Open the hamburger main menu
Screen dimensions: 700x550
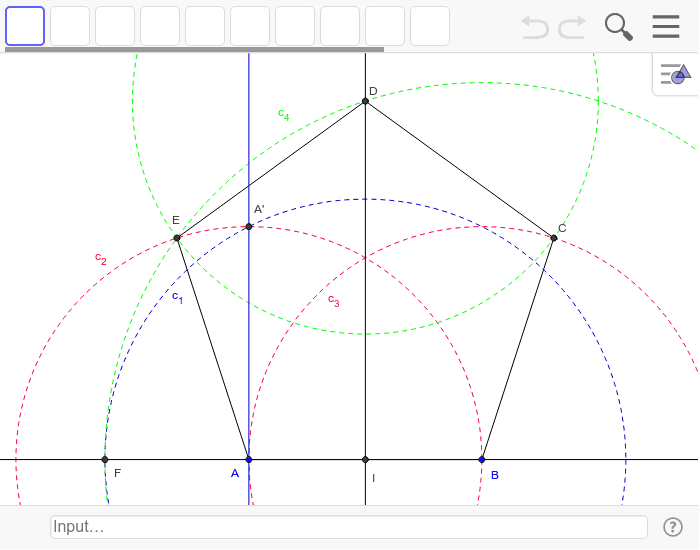666,26
